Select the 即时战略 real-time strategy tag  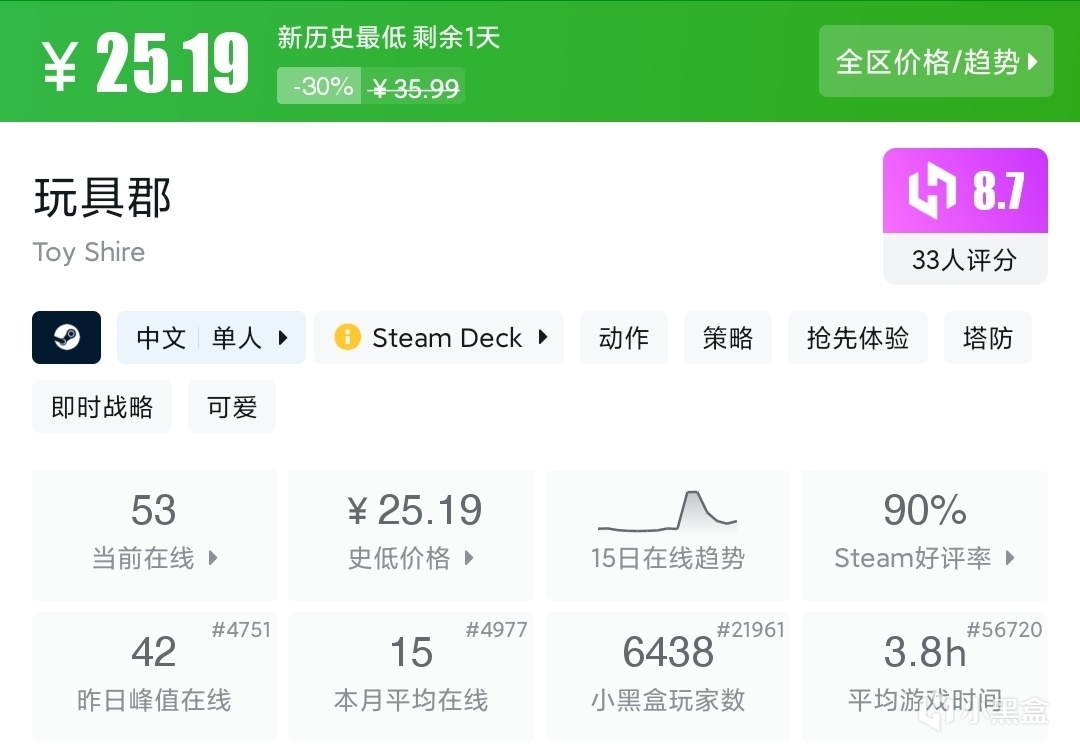[102, 407]
